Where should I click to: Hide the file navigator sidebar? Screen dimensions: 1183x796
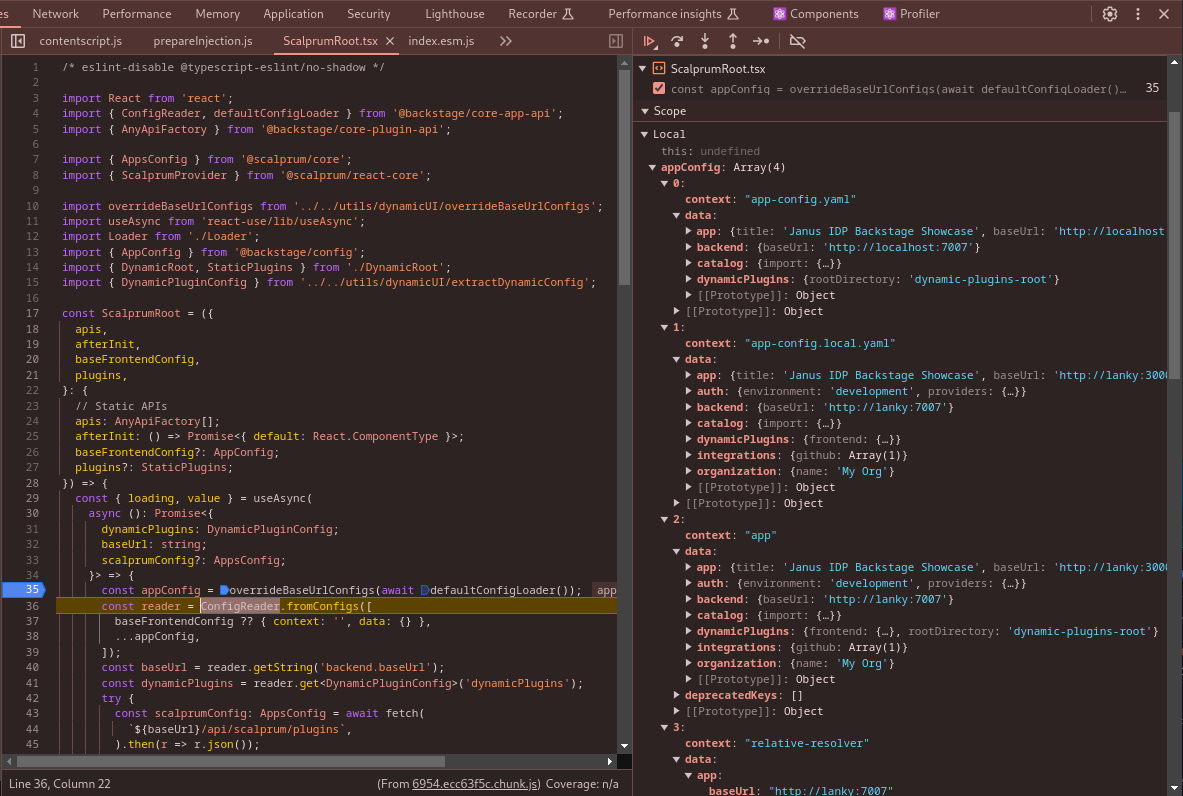[x=18, y=41]
